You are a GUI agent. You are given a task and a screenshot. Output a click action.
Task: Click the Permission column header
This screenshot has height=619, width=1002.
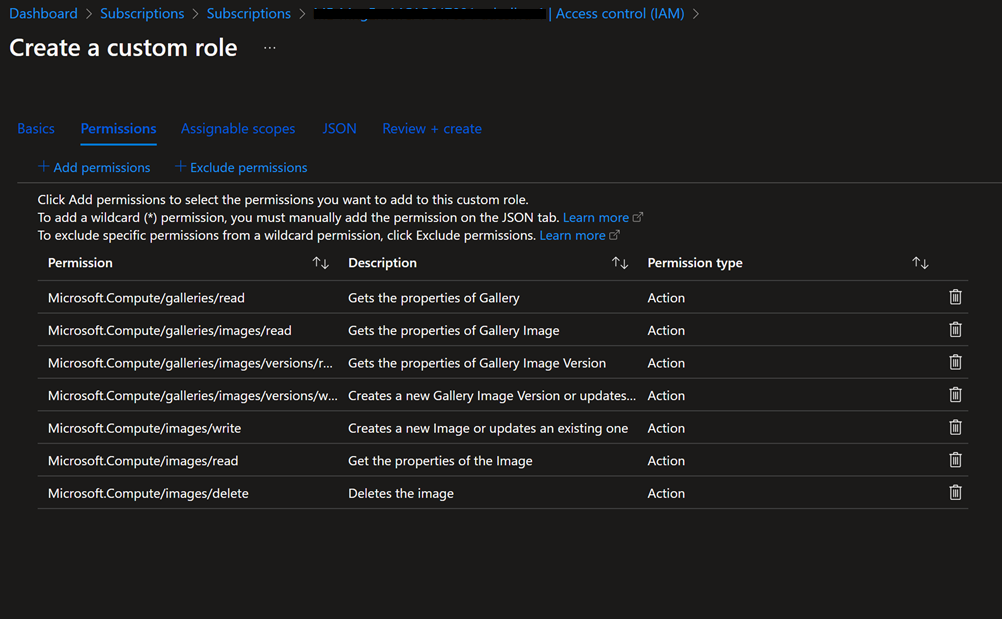[x=80, y=263]
